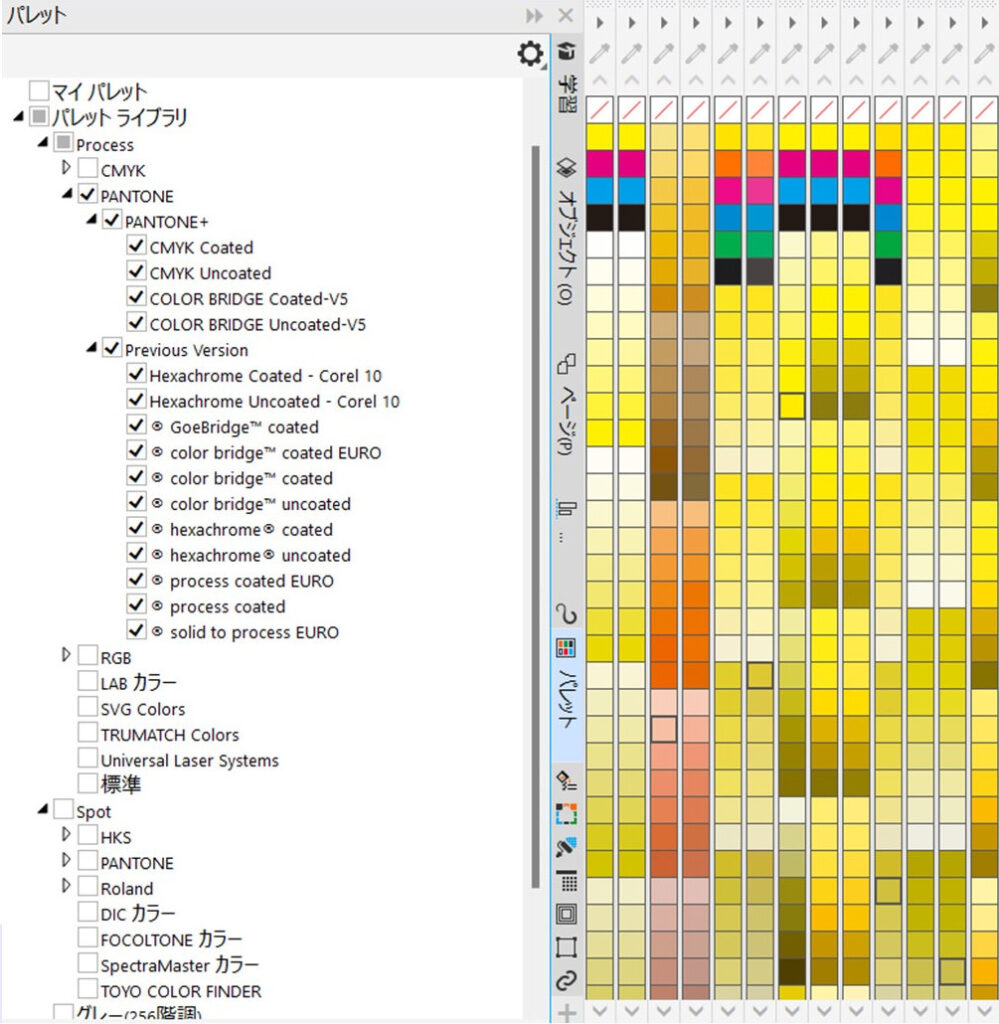
Task: Pick the magenta swatch in the leftmost palette
Action: (600, 163)
